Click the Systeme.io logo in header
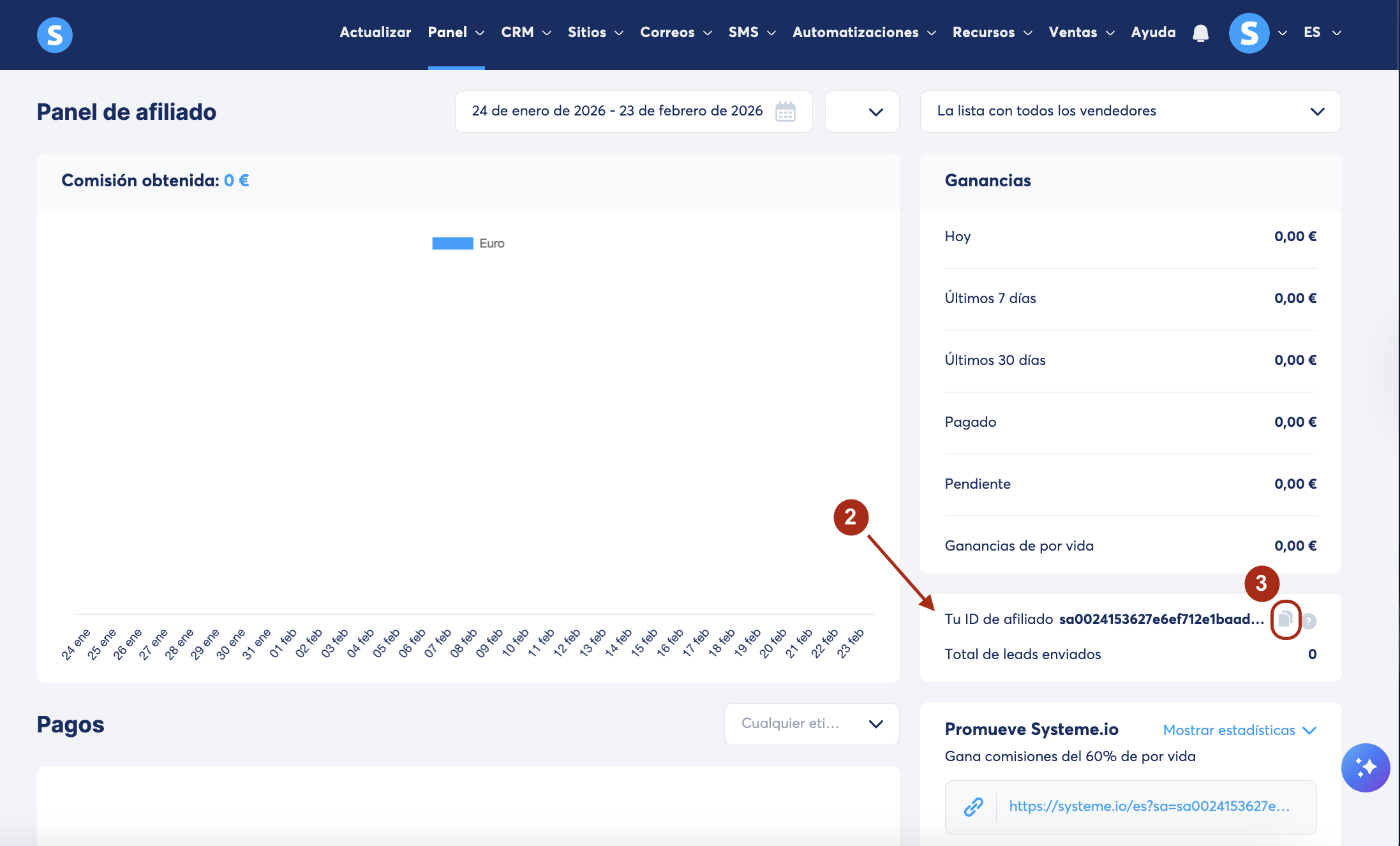Image resolution: width=1400 pixels, height=846 pixels. tap(55, 34)
